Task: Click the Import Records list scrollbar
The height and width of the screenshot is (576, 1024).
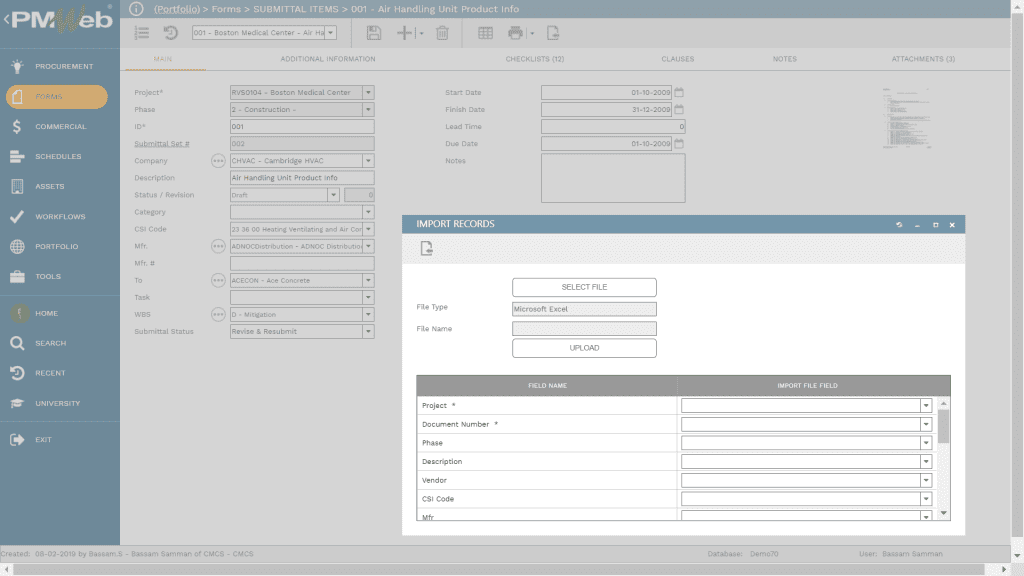Action: (x=944, y=428)
